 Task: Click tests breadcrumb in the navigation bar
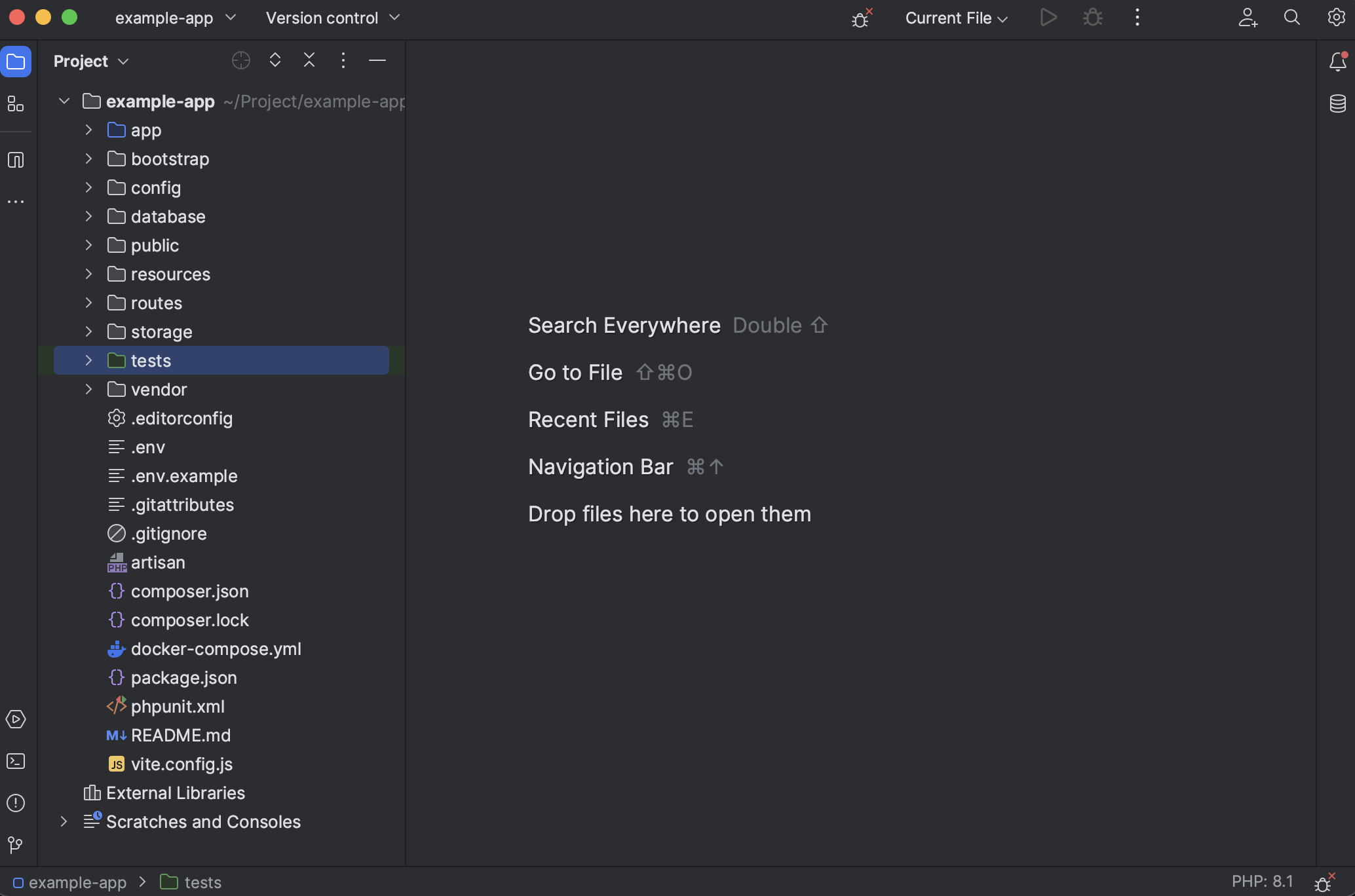(x=202, y=882)
